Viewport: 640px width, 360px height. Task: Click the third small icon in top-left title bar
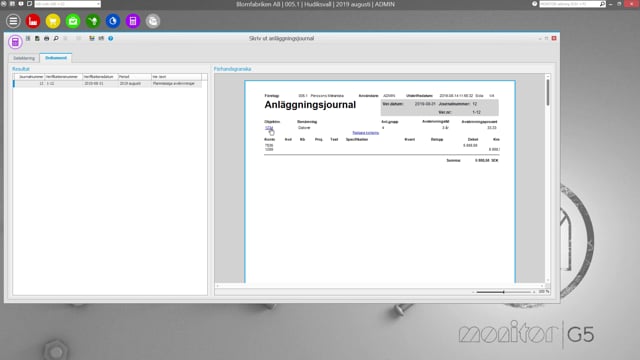[x=21, y=4]
